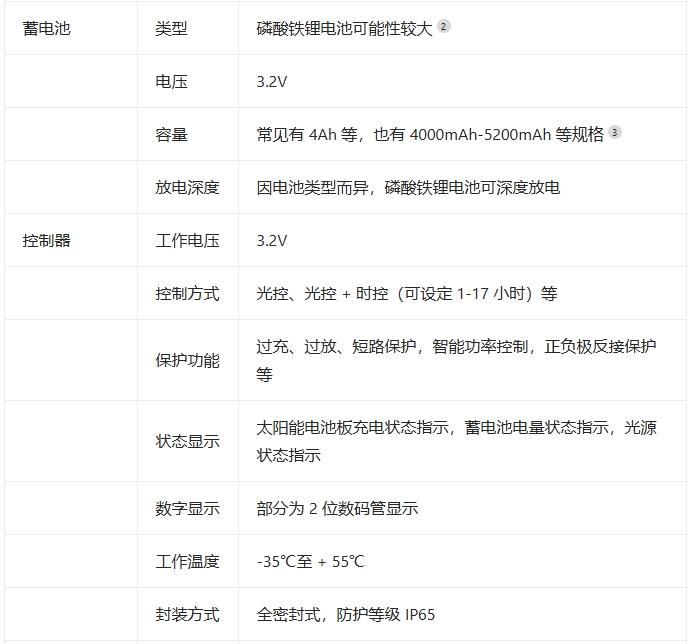Screen dimensions: 689x644
Task: Click the 3.2V value beside 电压
Action: tap(272, 81)
